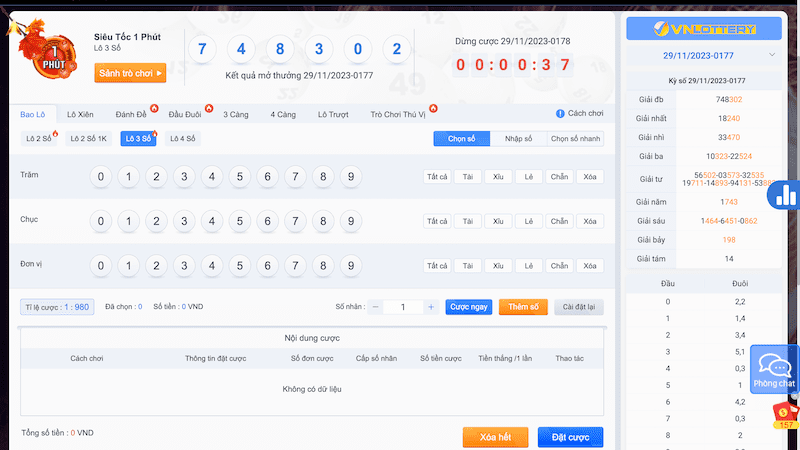
Task: Switch to Nhập số entry mode
Action: [x=518, y=139]
